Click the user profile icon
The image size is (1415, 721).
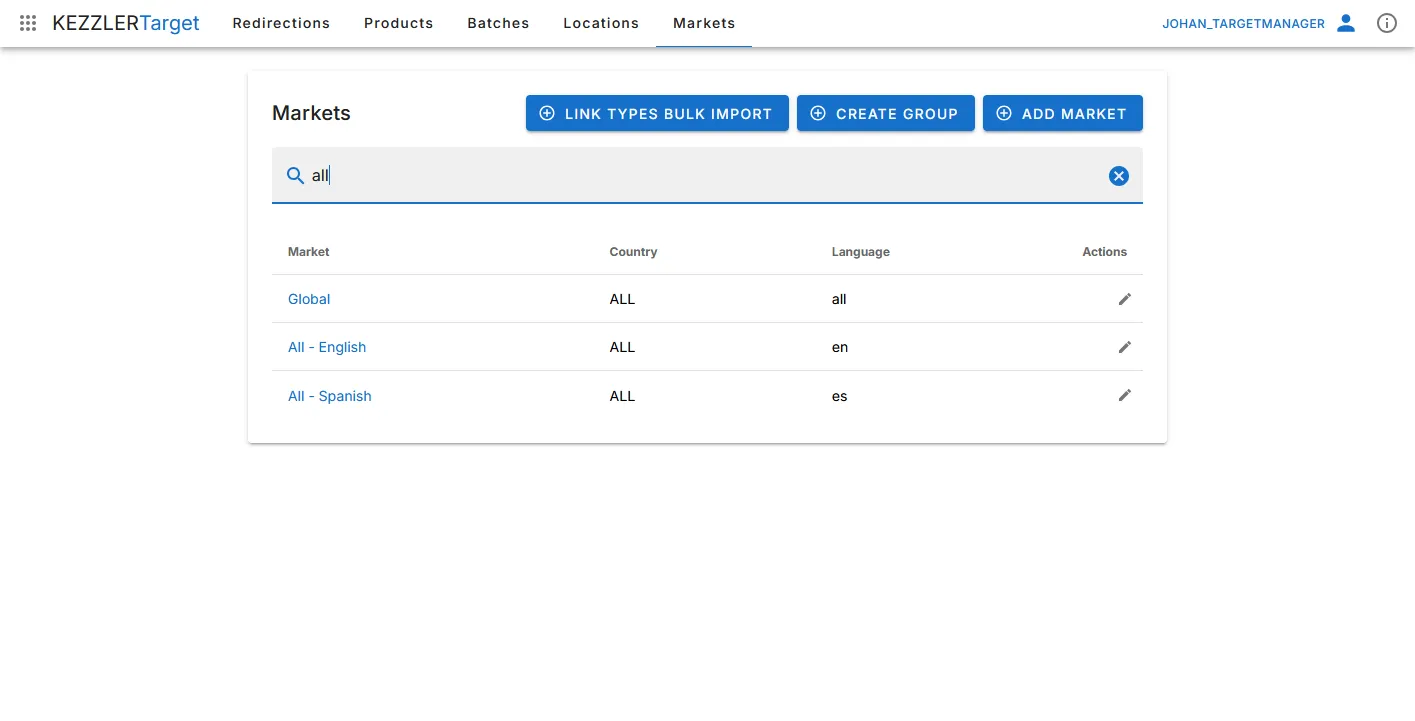[x=1346, y=23]
